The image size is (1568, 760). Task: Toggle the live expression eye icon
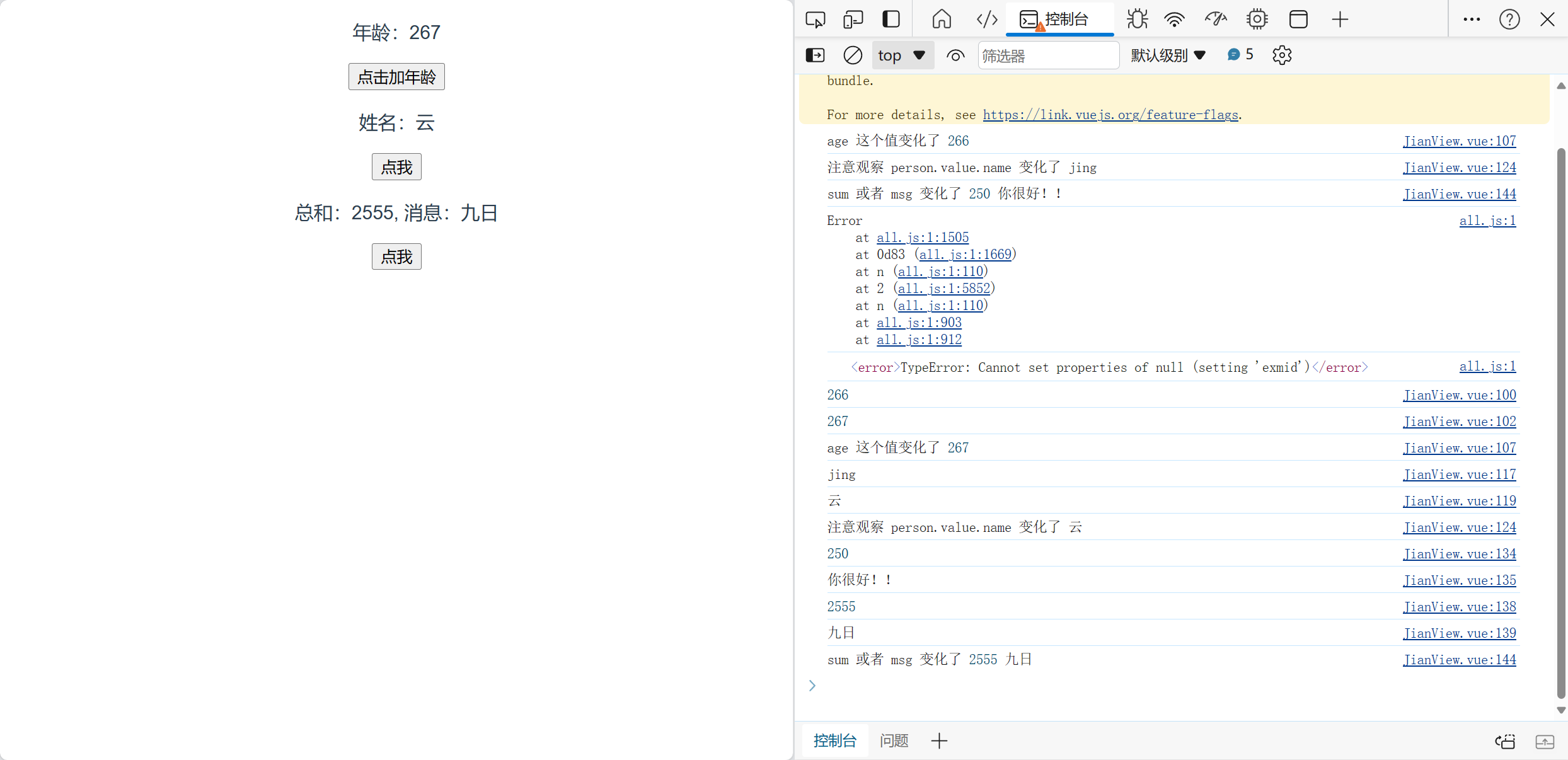(x=955, y=55)
